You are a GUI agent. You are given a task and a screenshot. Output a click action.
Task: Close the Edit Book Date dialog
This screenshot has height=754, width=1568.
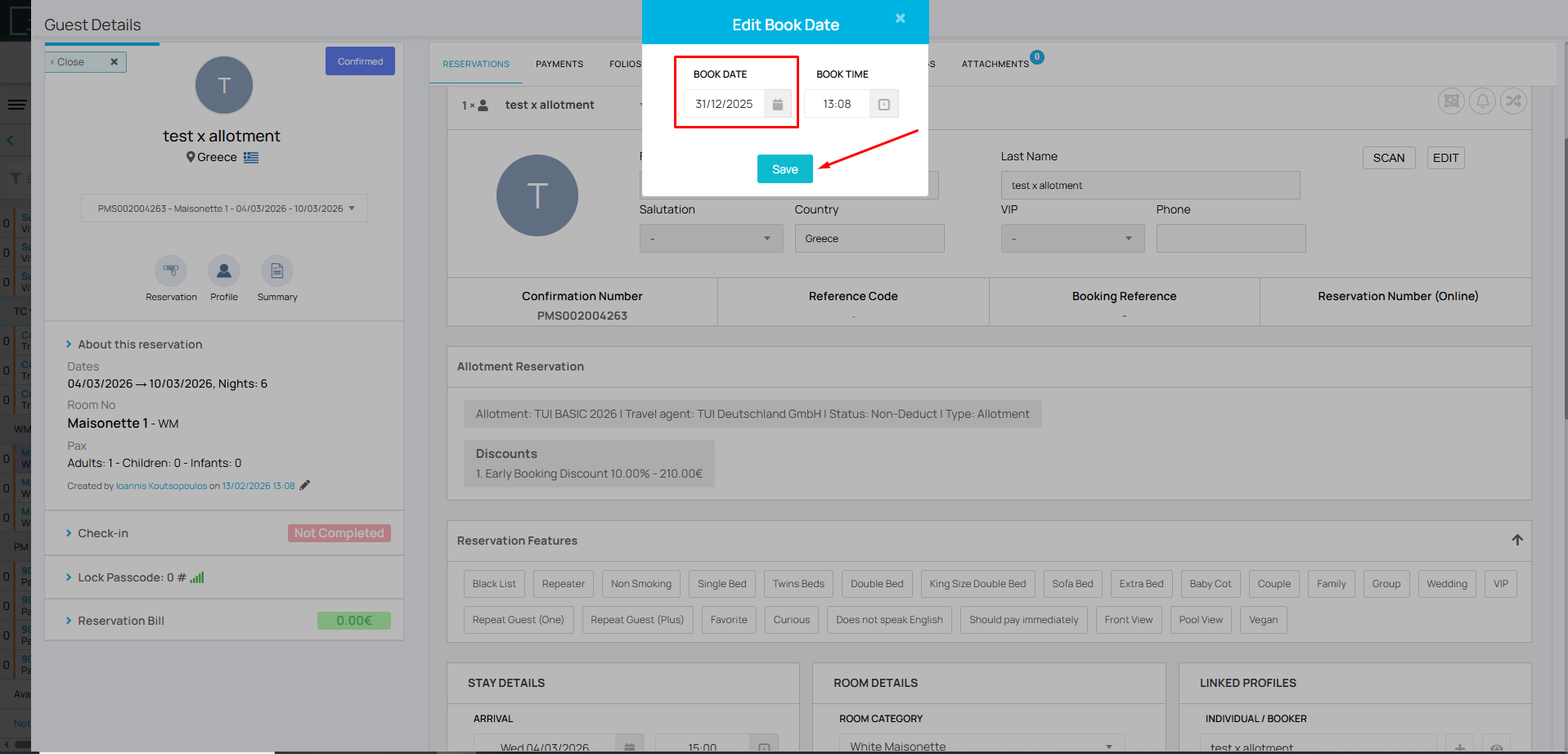900,18
